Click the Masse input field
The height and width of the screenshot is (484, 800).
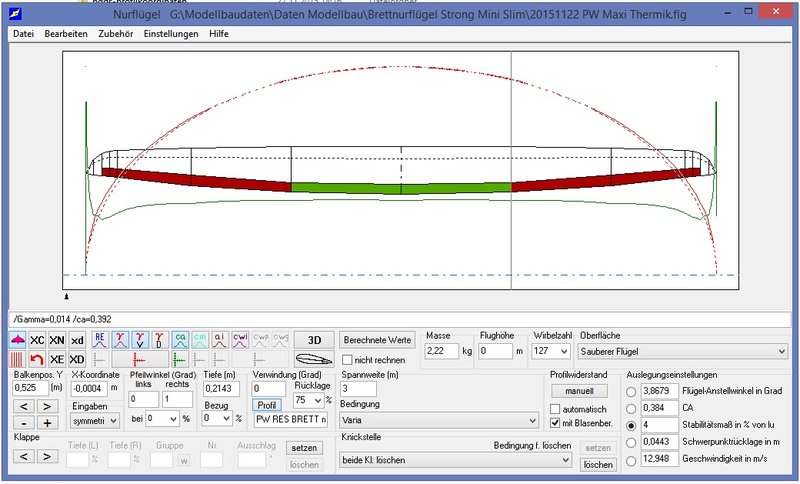click(x=441, y=351)
